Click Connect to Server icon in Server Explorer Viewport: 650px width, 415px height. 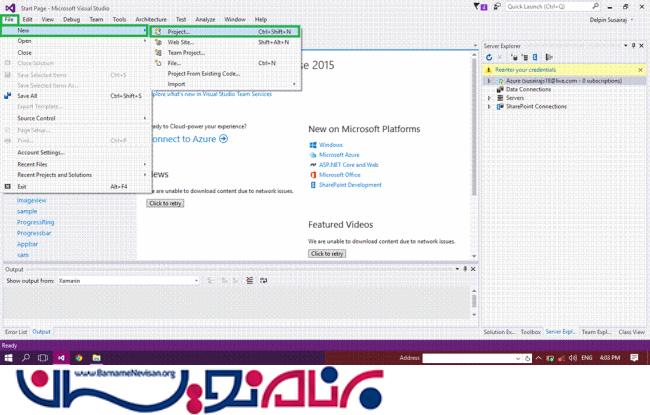coord(525,57)
